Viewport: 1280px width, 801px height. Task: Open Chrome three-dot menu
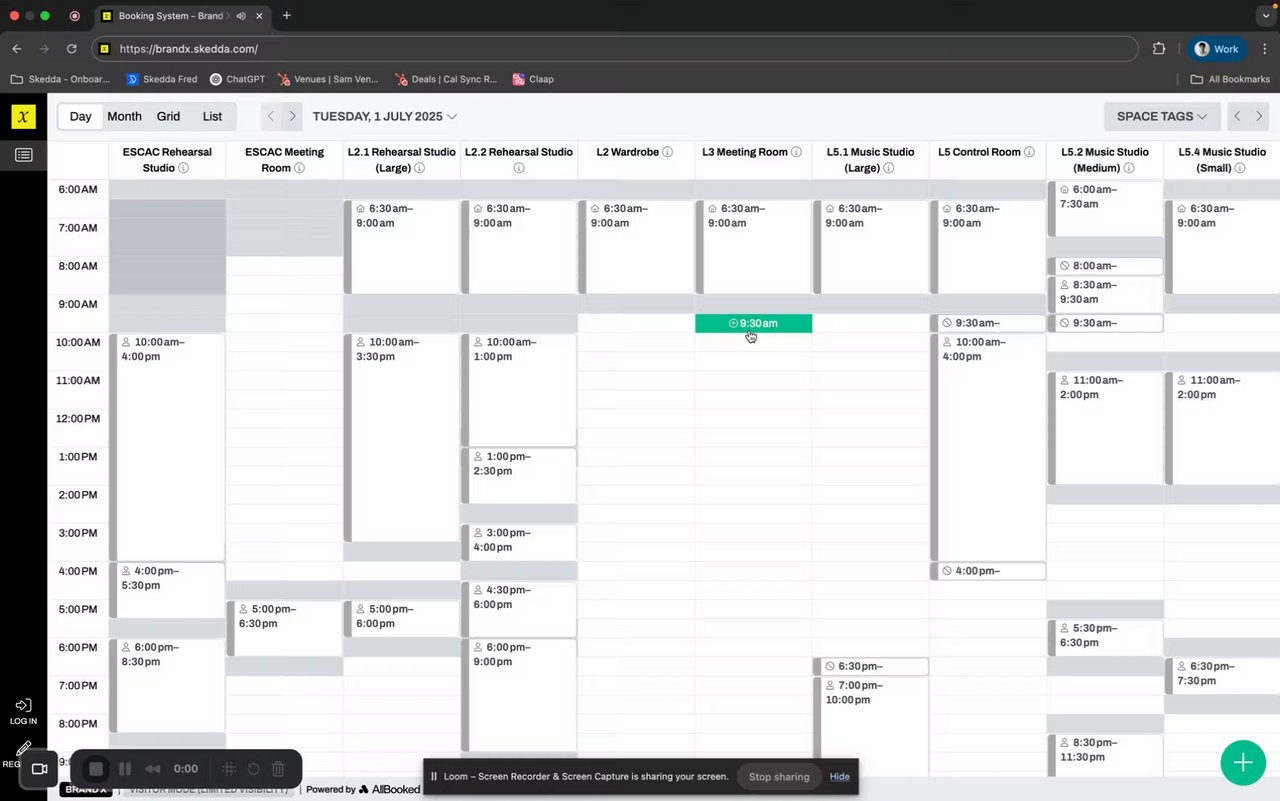click(x=1263, y=48)
